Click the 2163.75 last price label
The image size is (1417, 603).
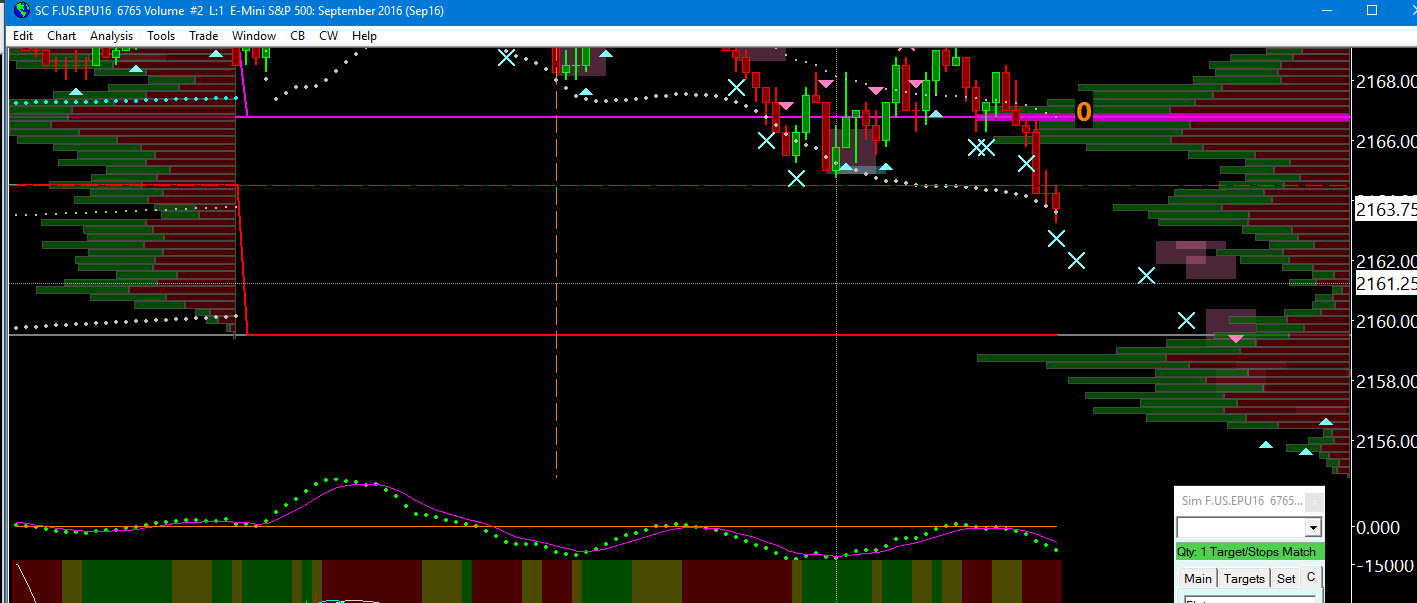click(x=1385, y=209)
